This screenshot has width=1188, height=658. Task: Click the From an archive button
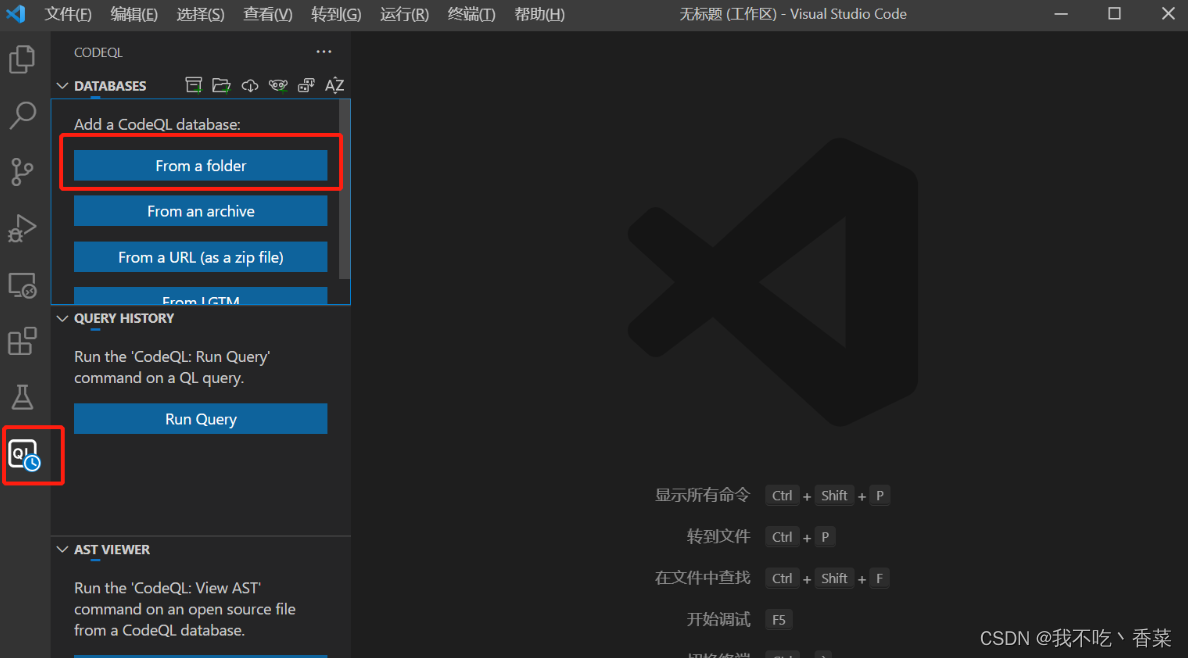point(201,211)
